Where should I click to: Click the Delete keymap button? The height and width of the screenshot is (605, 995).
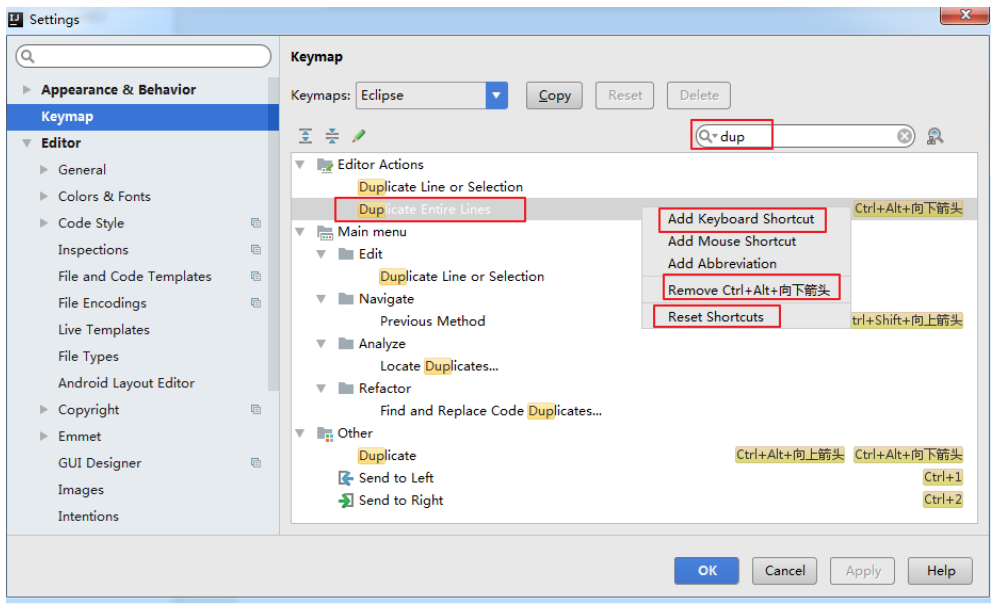click(699, 95)
